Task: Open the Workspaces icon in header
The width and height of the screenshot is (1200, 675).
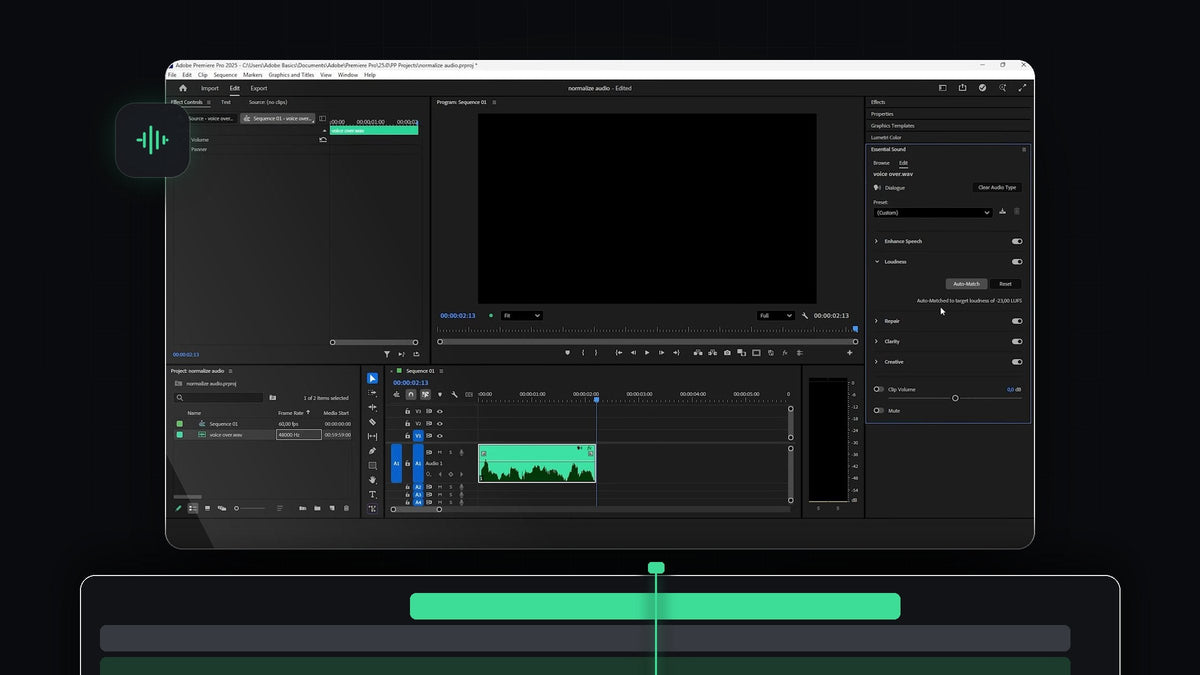Action: click(x=942, y=88)
